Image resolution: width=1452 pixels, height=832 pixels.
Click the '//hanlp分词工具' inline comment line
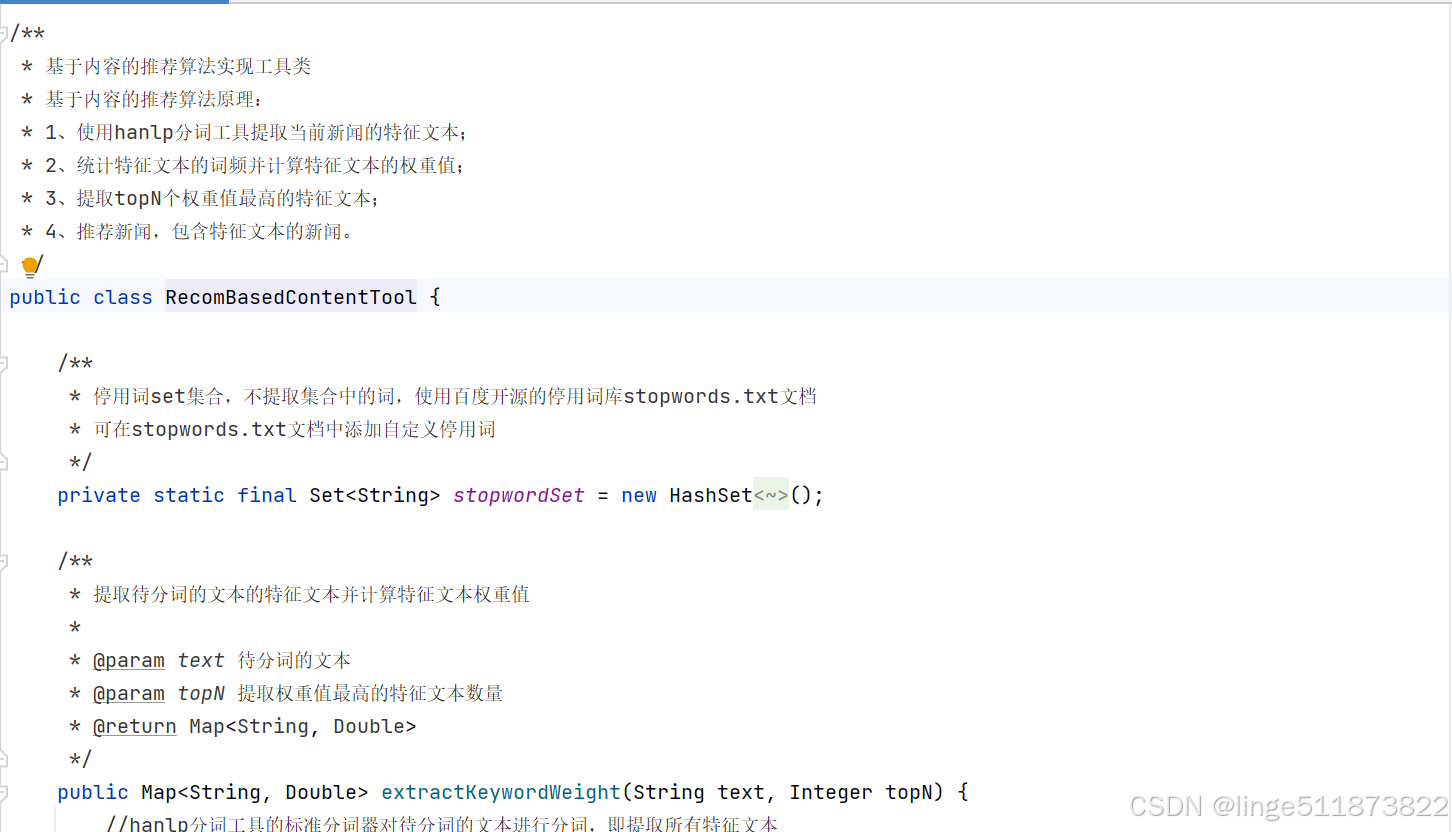(442, 825)
